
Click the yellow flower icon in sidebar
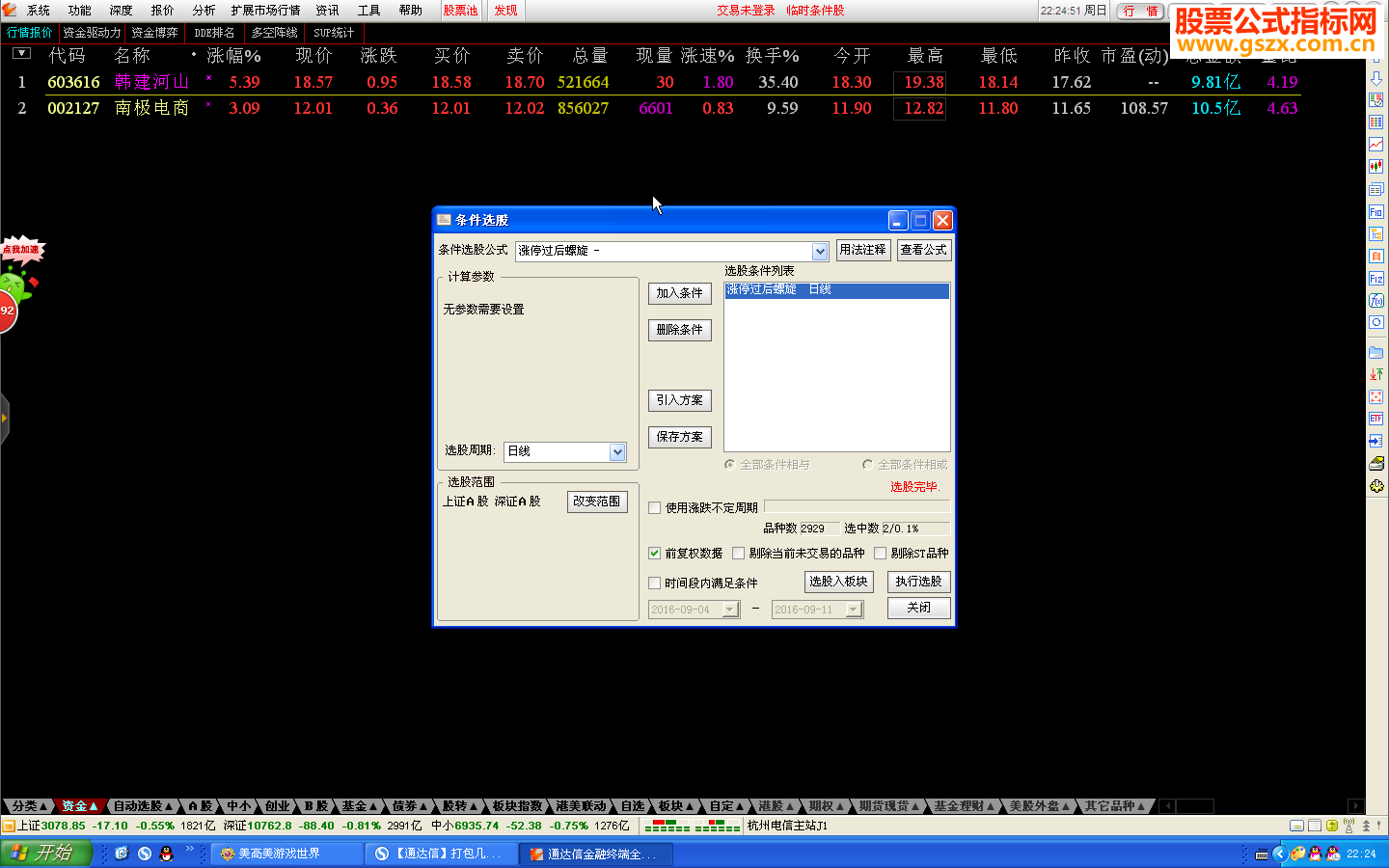1376,486
